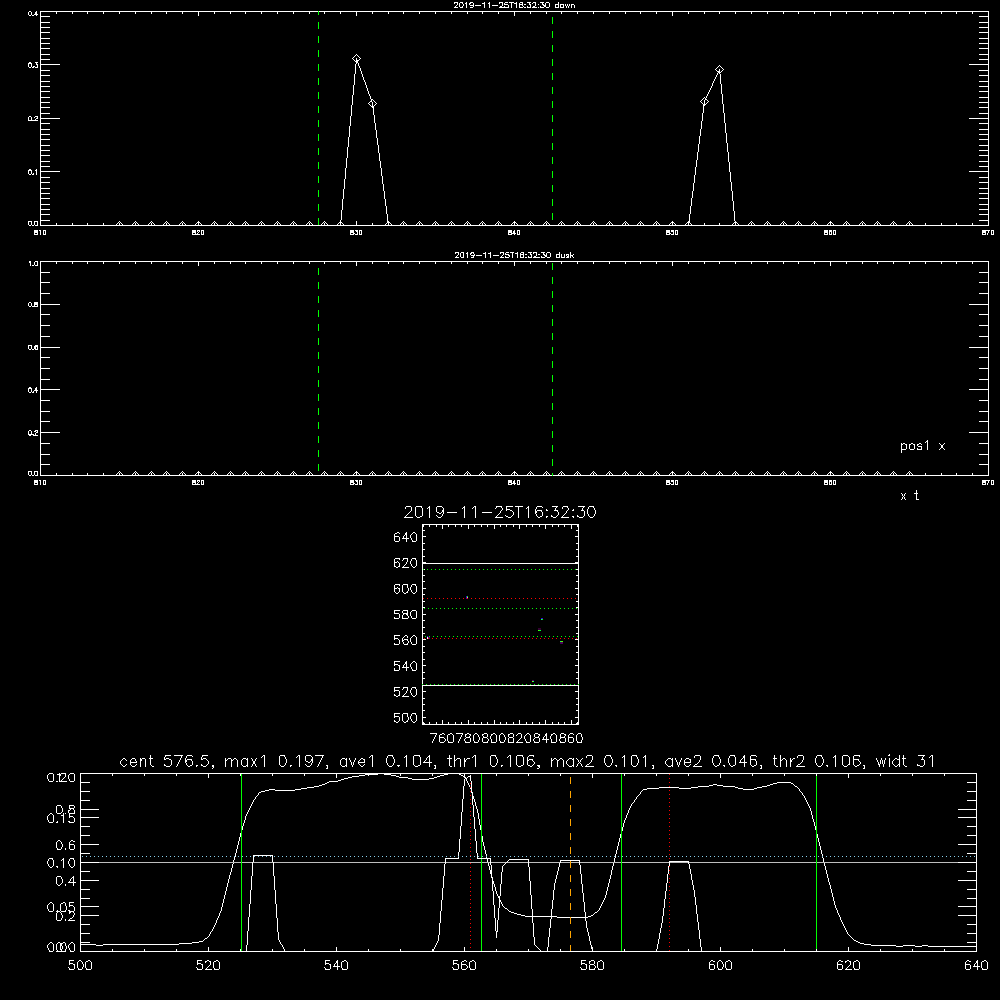
Task: Select the highest diamond marker of the second dawn peak
Action: 719,70
